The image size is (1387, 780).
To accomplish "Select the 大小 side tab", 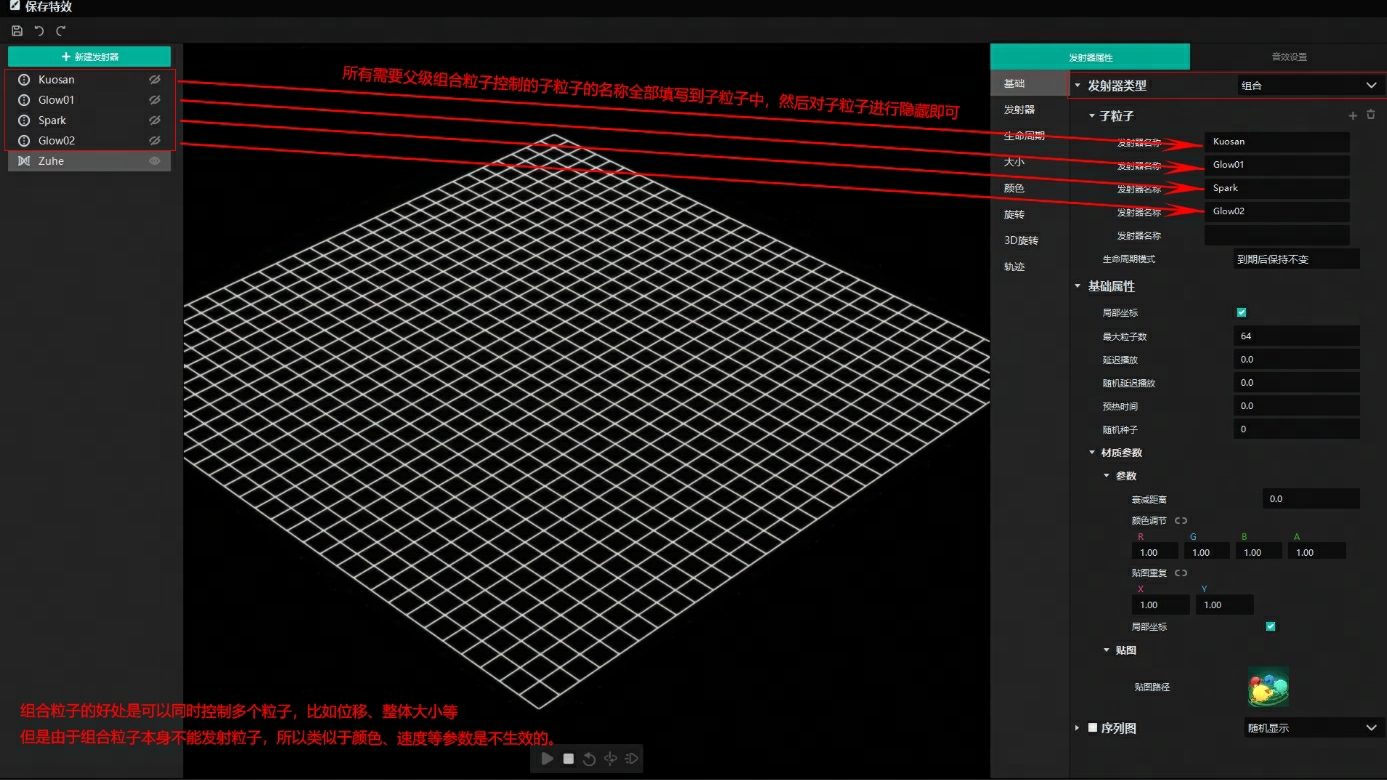I will point(1029,161).
